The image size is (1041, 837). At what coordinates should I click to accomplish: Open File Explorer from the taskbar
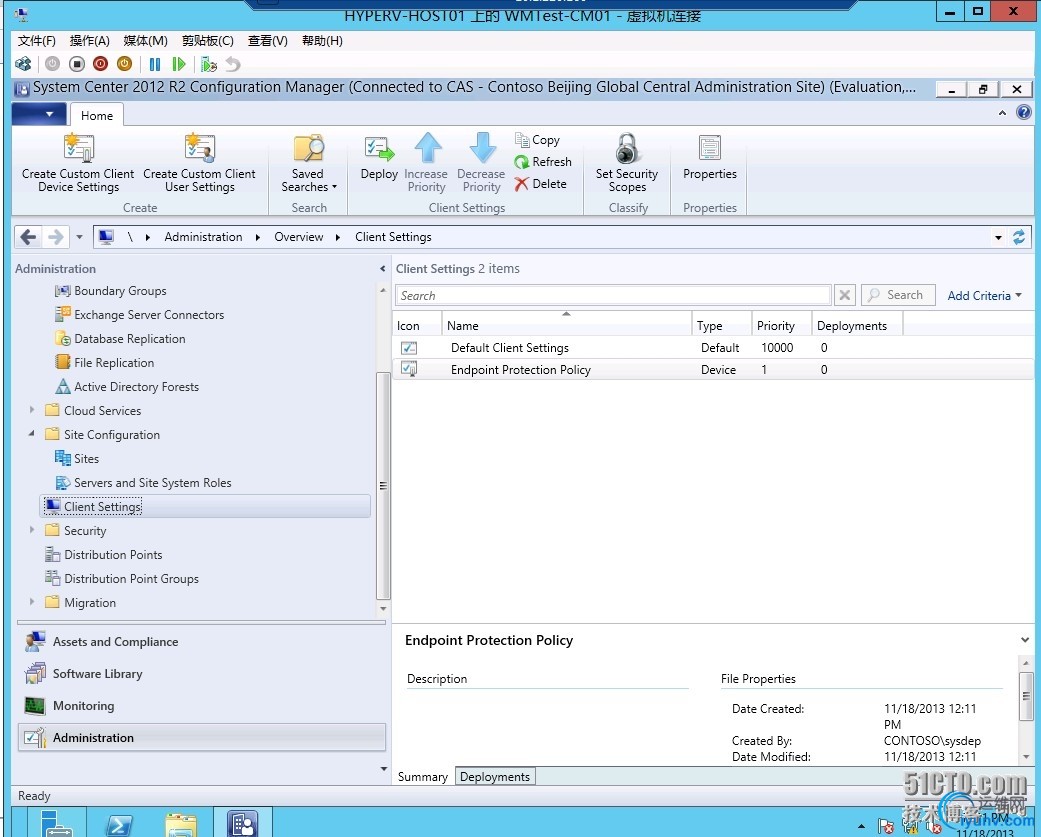[x=181, y=823]
